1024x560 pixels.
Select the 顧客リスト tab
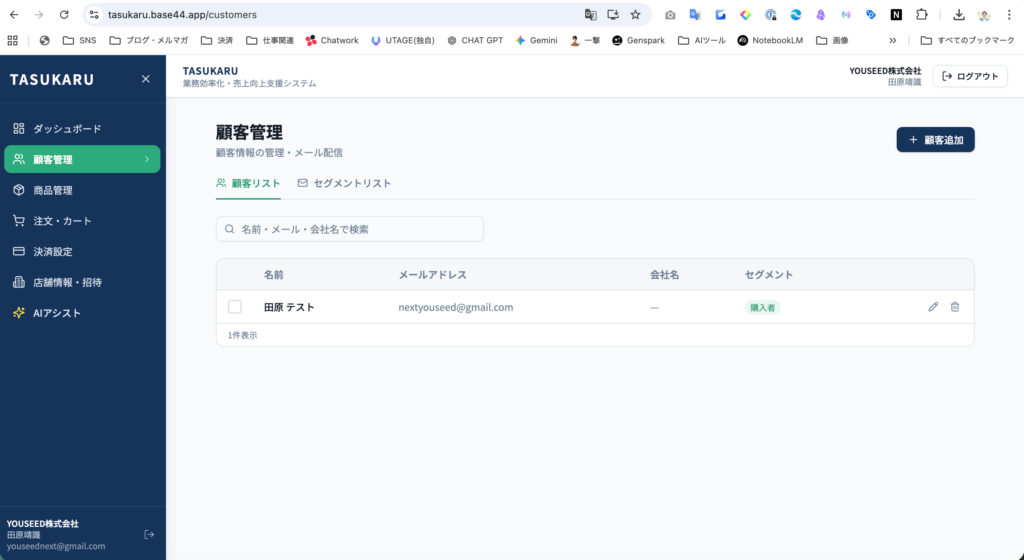tap(248, 184)
